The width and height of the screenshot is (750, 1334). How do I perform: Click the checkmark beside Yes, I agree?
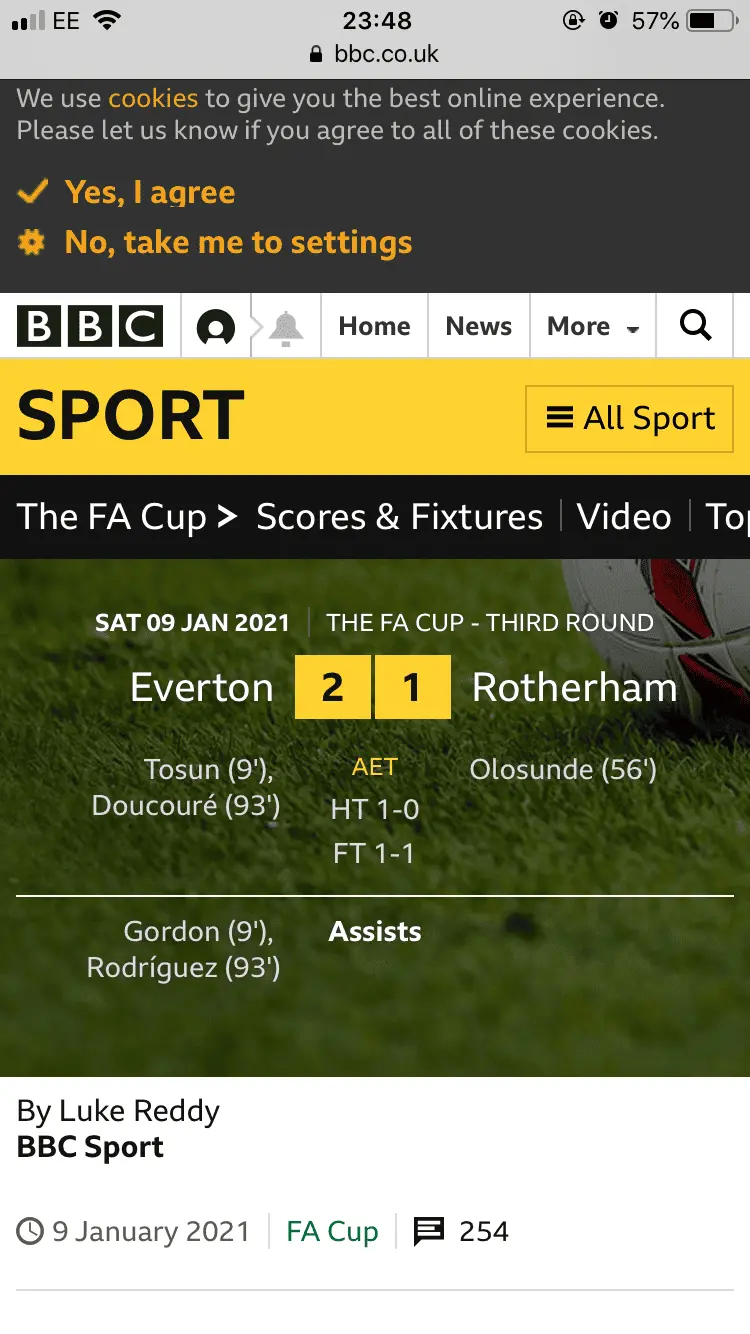[33, 191]
